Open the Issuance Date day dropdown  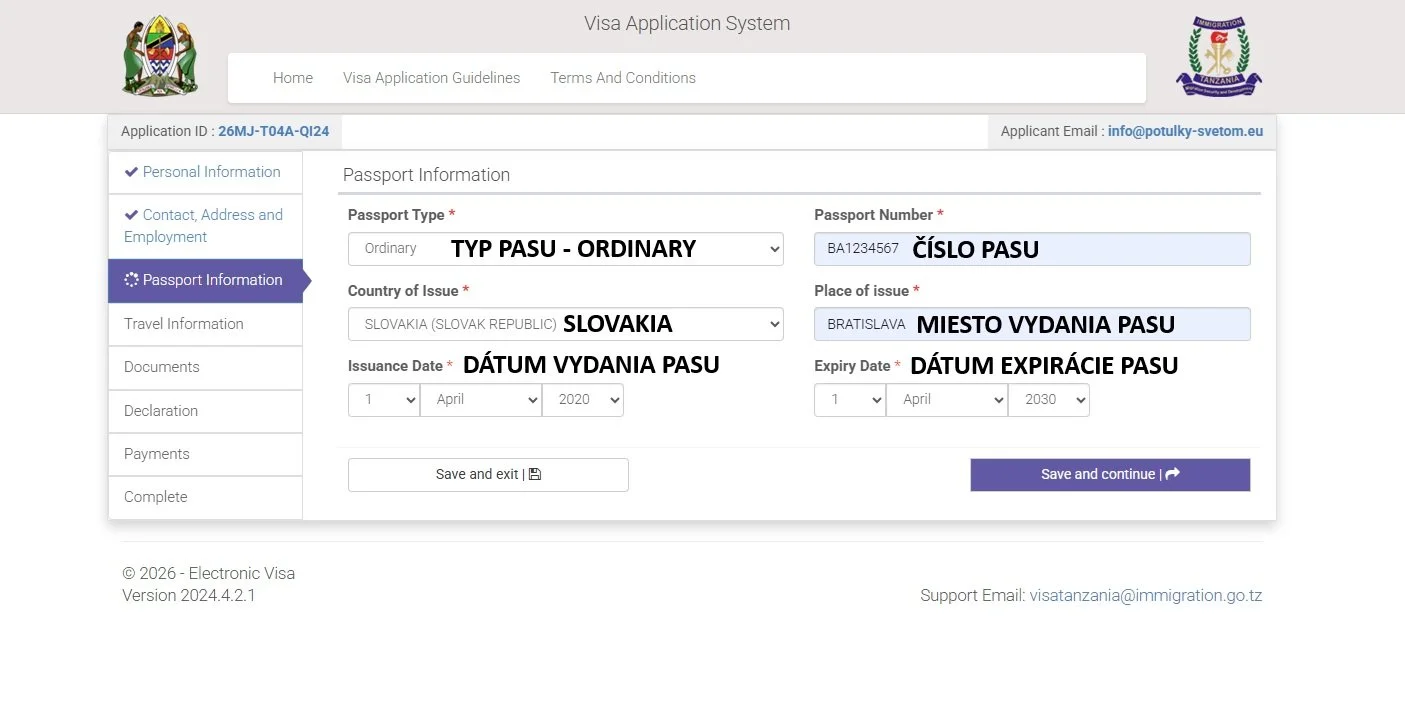[384, 399]
